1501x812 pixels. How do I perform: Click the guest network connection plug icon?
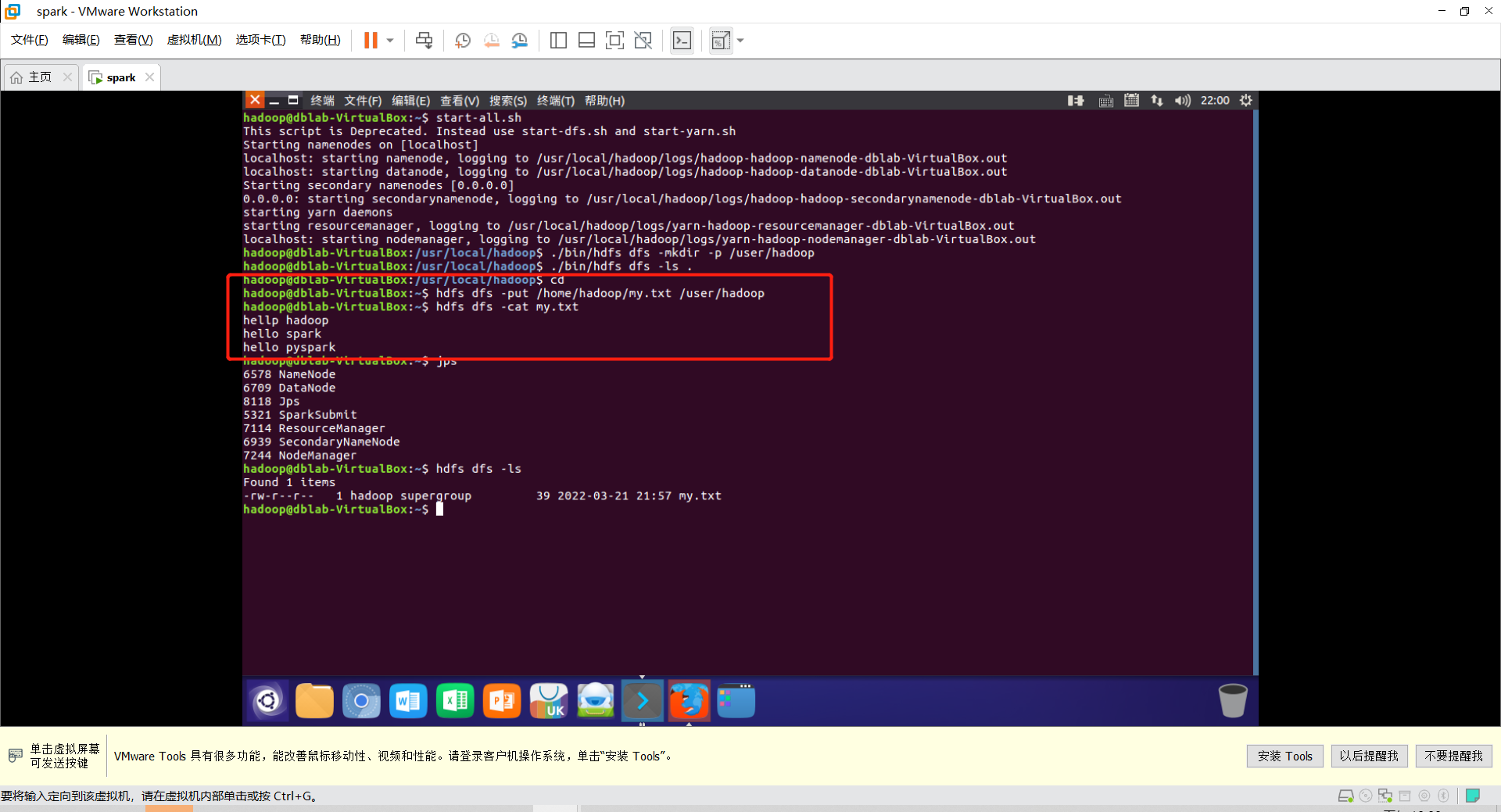coord(1076,100)
